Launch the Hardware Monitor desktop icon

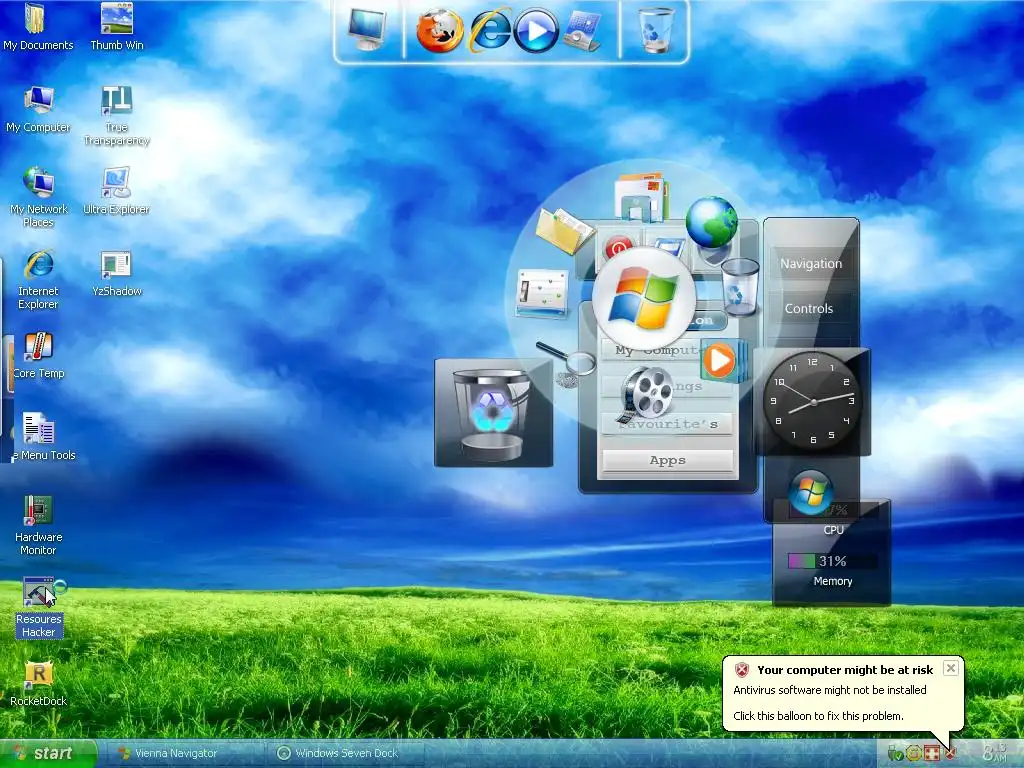tap(38, 526)
